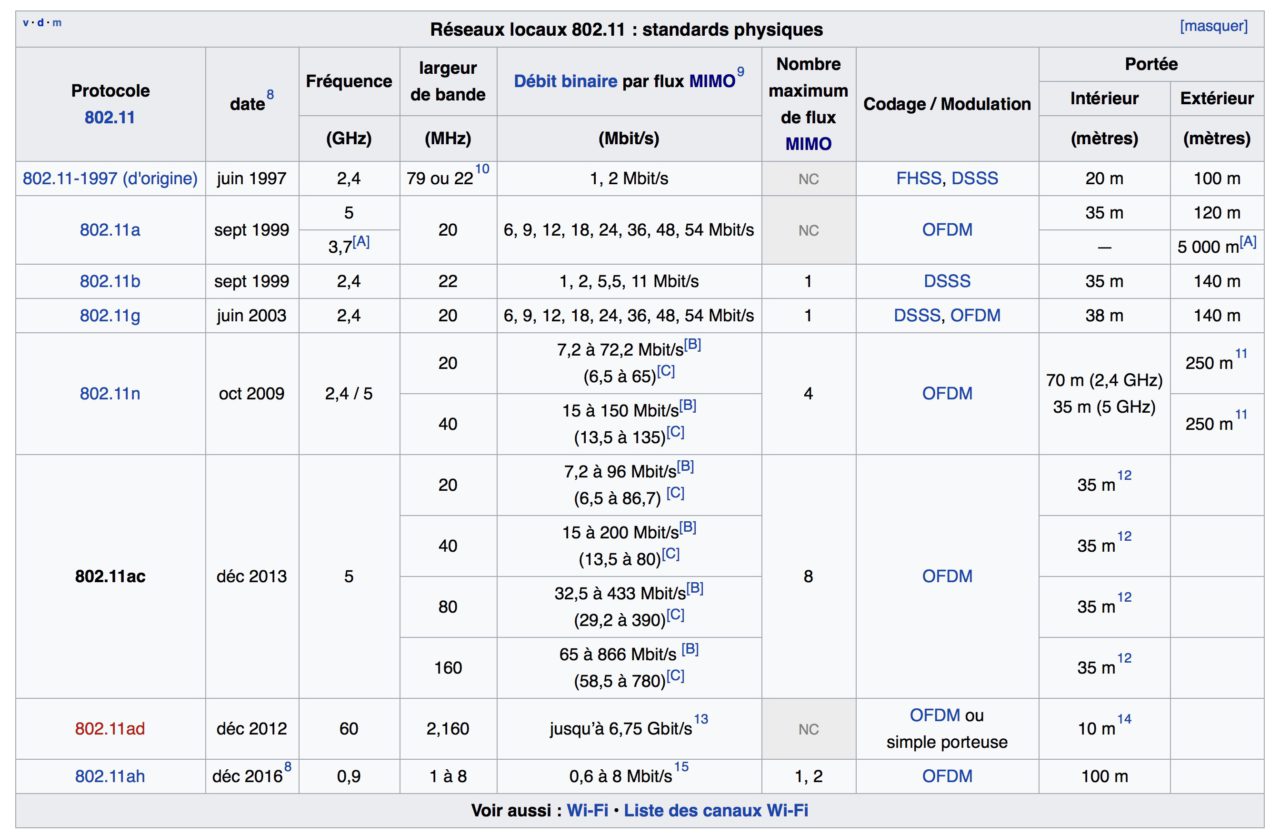The height and width of the screenshot is (834, 1280).
Task: Open the 802.11 link under Protocole
Action: (110, 117)
